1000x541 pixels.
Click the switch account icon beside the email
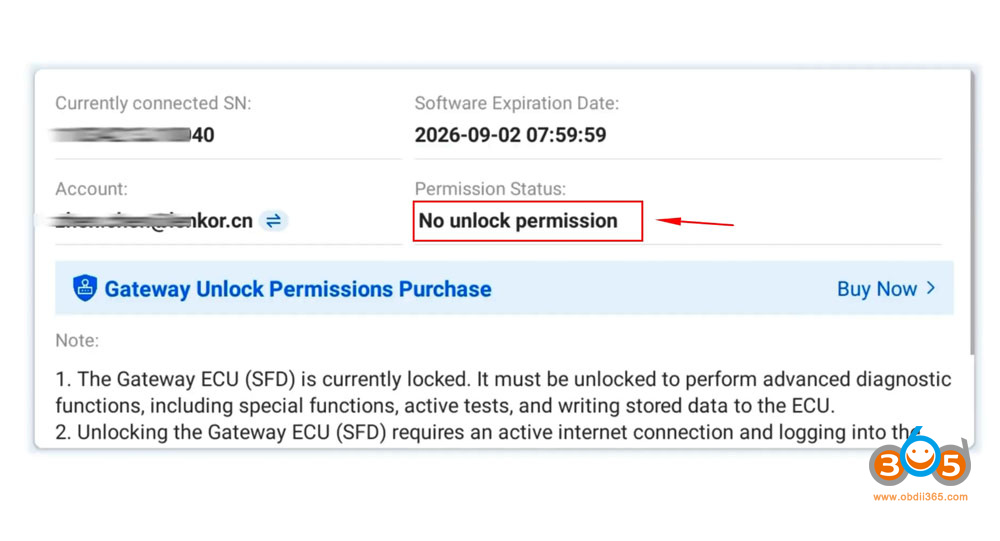pyautogui.click(x=273, y=221)
